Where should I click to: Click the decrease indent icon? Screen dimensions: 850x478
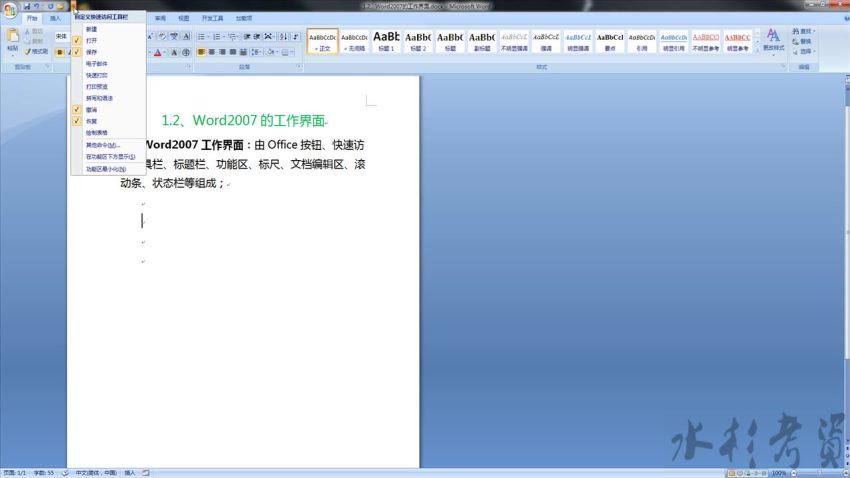[x=247, y=37]
